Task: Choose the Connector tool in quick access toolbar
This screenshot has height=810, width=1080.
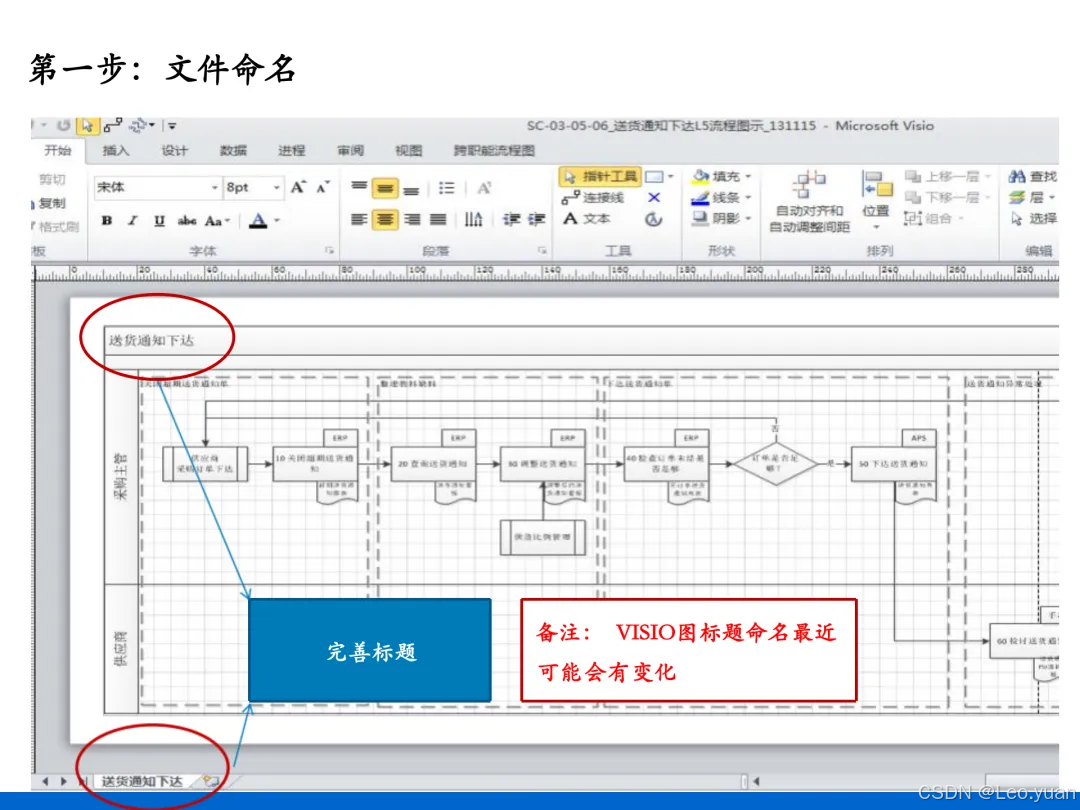Action: (113, 126)
